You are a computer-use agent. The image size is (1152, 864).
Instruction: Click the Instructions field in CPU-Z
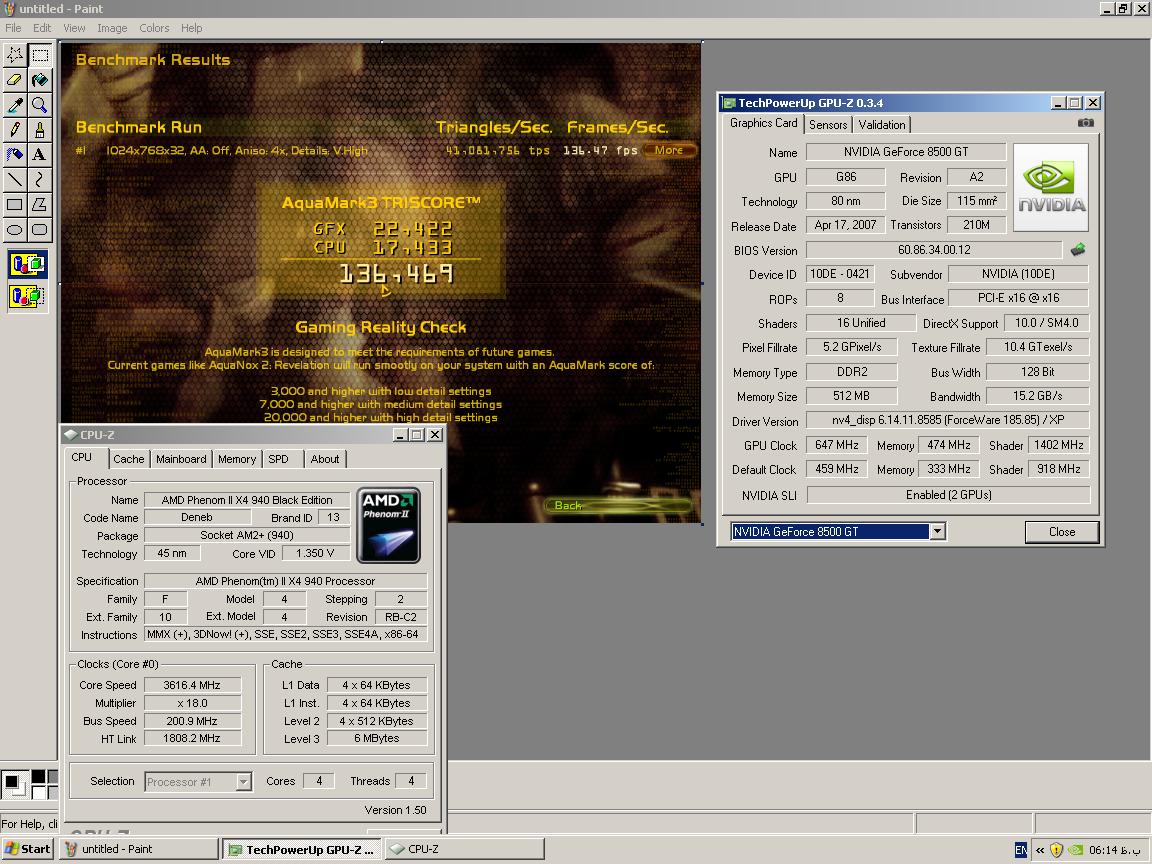(x=285, y=634)
